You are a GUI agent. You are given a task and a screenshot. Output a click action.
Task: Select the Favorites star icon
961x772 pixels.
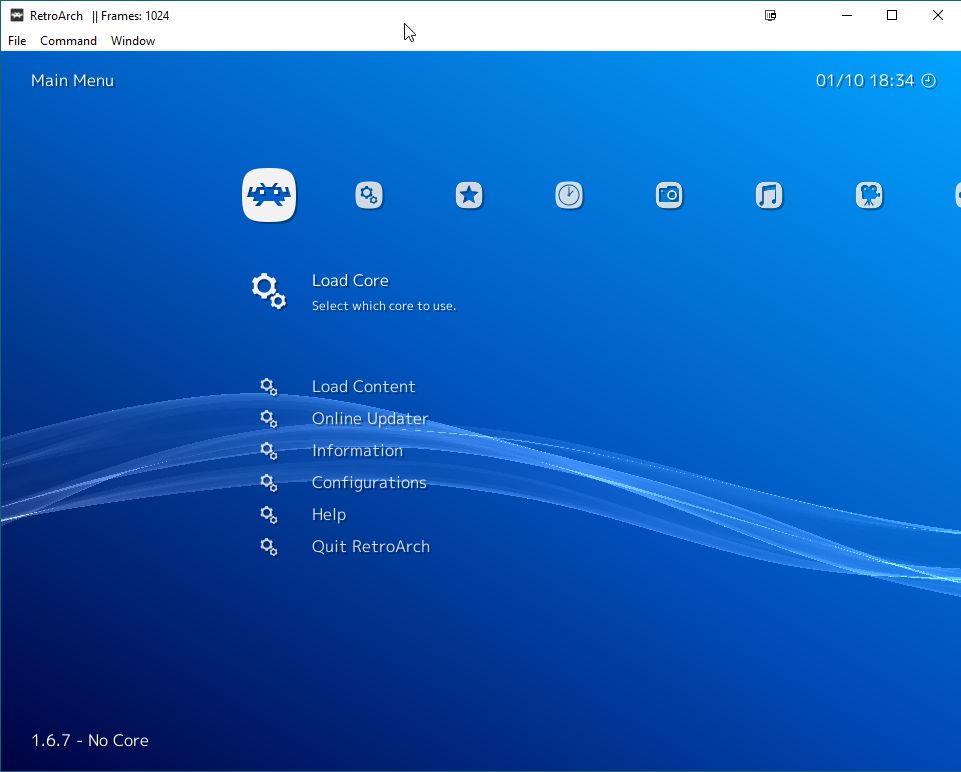pos(468,195)
